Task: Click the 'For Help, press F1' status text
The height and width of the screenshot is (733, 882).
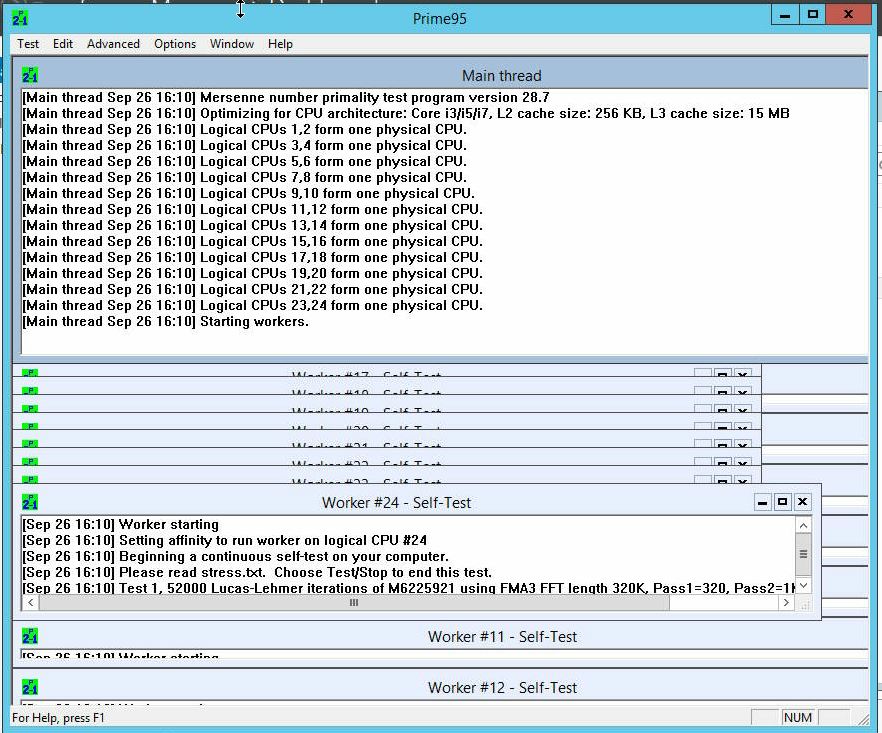Action: (x=58, y=718)
